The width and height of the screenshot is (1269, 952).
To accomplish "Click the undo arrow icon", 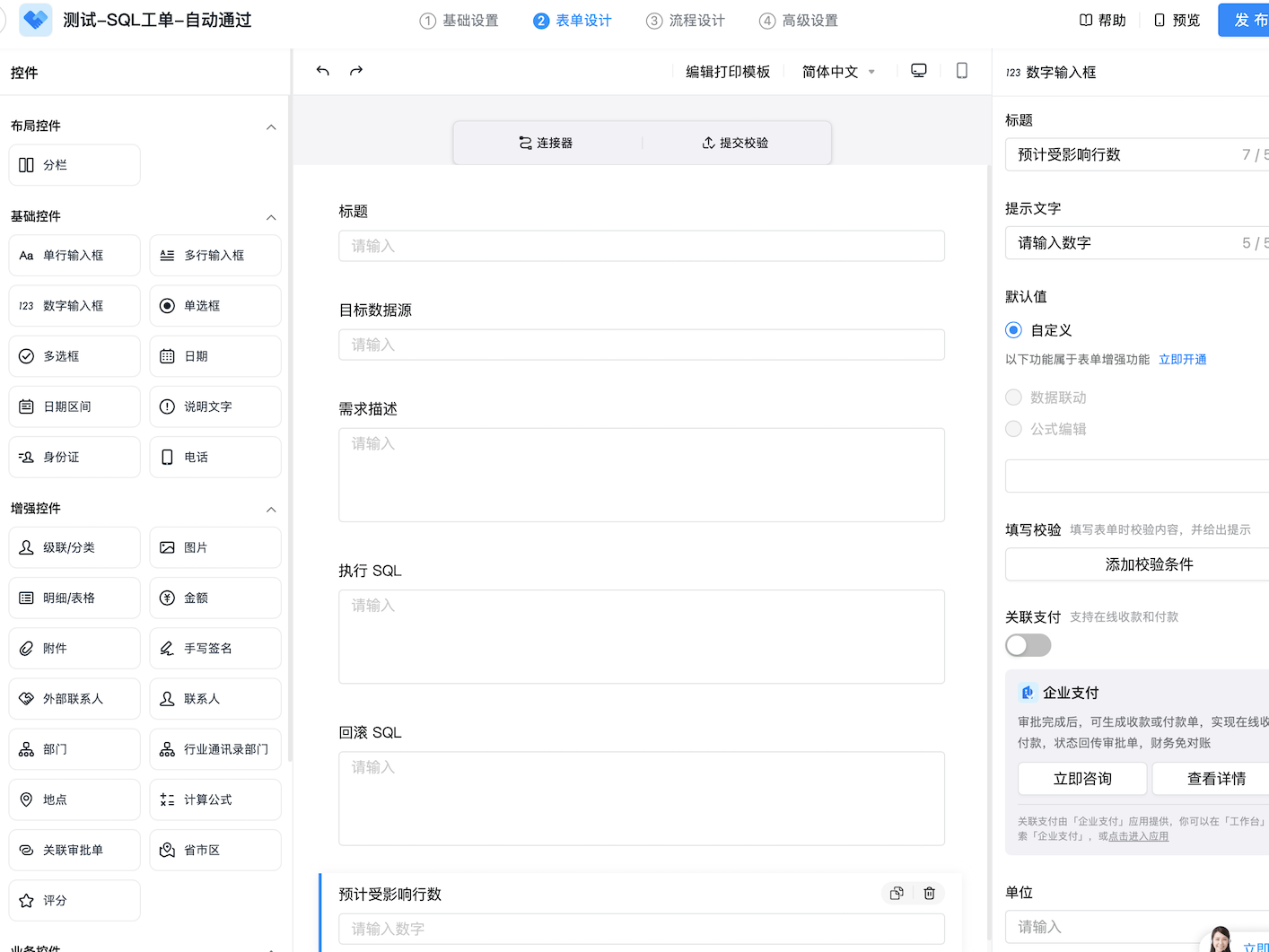I will coord(323,71).
